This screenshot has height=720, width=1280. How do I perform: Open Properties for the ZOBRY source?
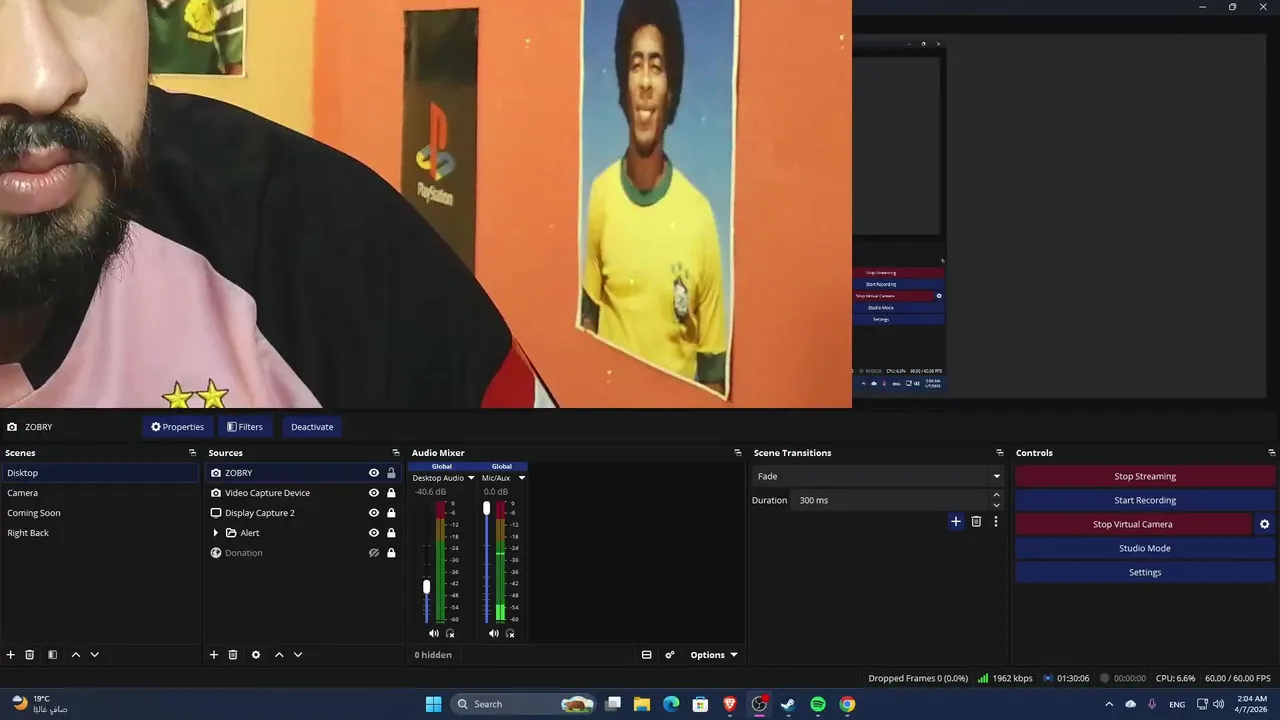tap(177, 427)
